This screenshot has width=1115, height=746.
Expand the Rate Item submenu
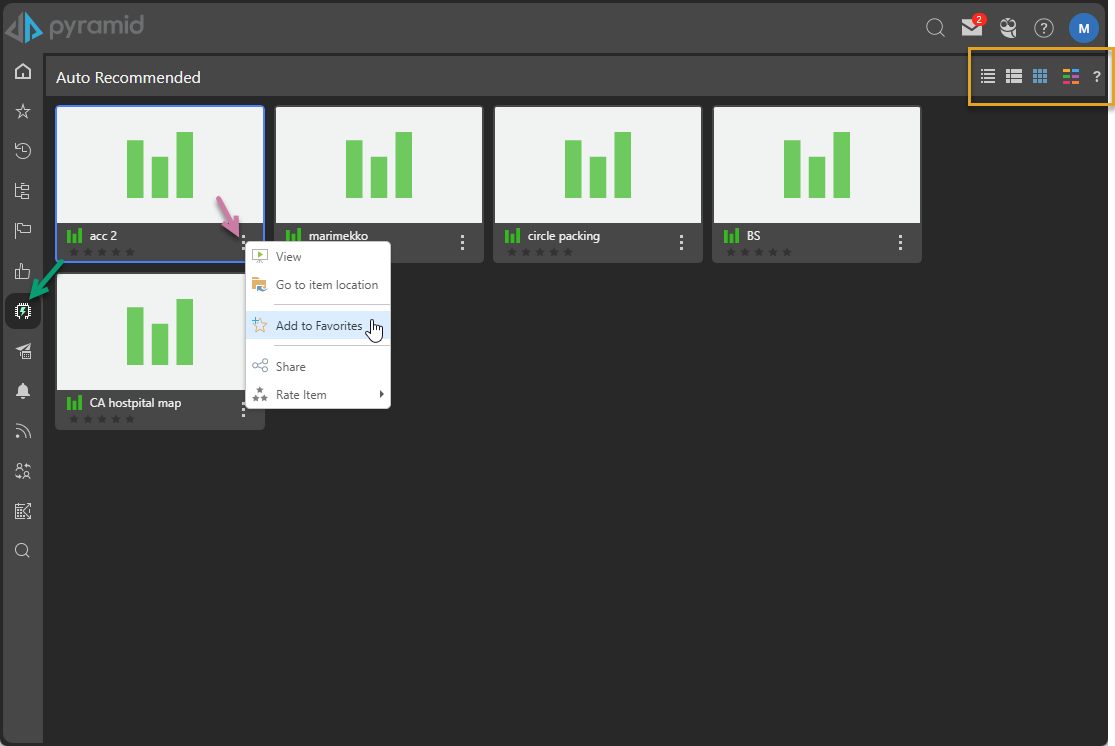(320, 395)
